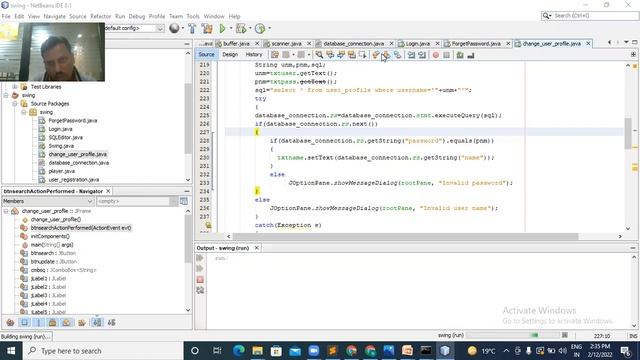Click the Comment icon in editor toolbar

pos(460,55)
